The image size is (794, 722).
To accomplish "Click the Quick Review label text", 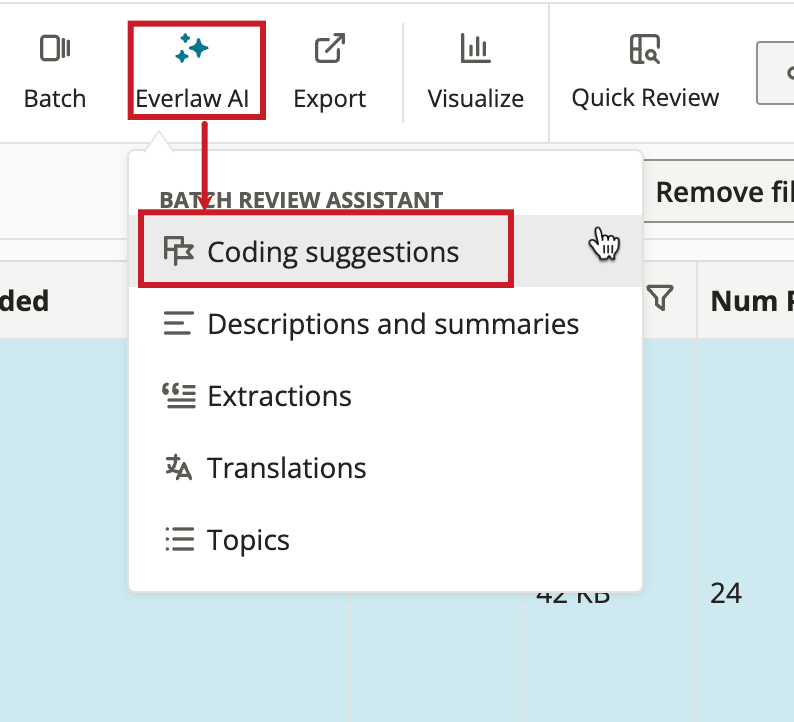I will point(645,98).
